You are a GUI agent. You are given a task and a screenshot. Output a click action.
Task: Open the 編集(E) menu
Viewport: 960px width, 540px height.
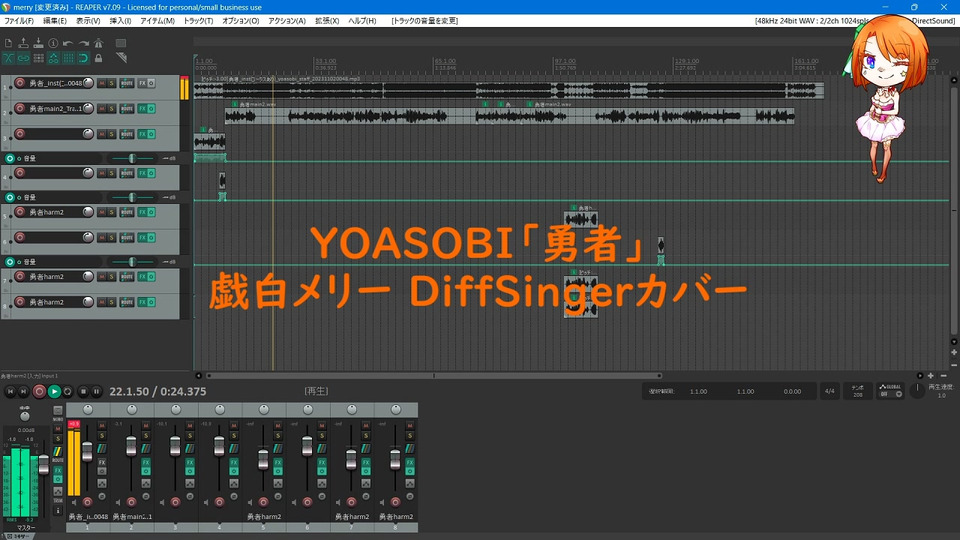[54, 20]
